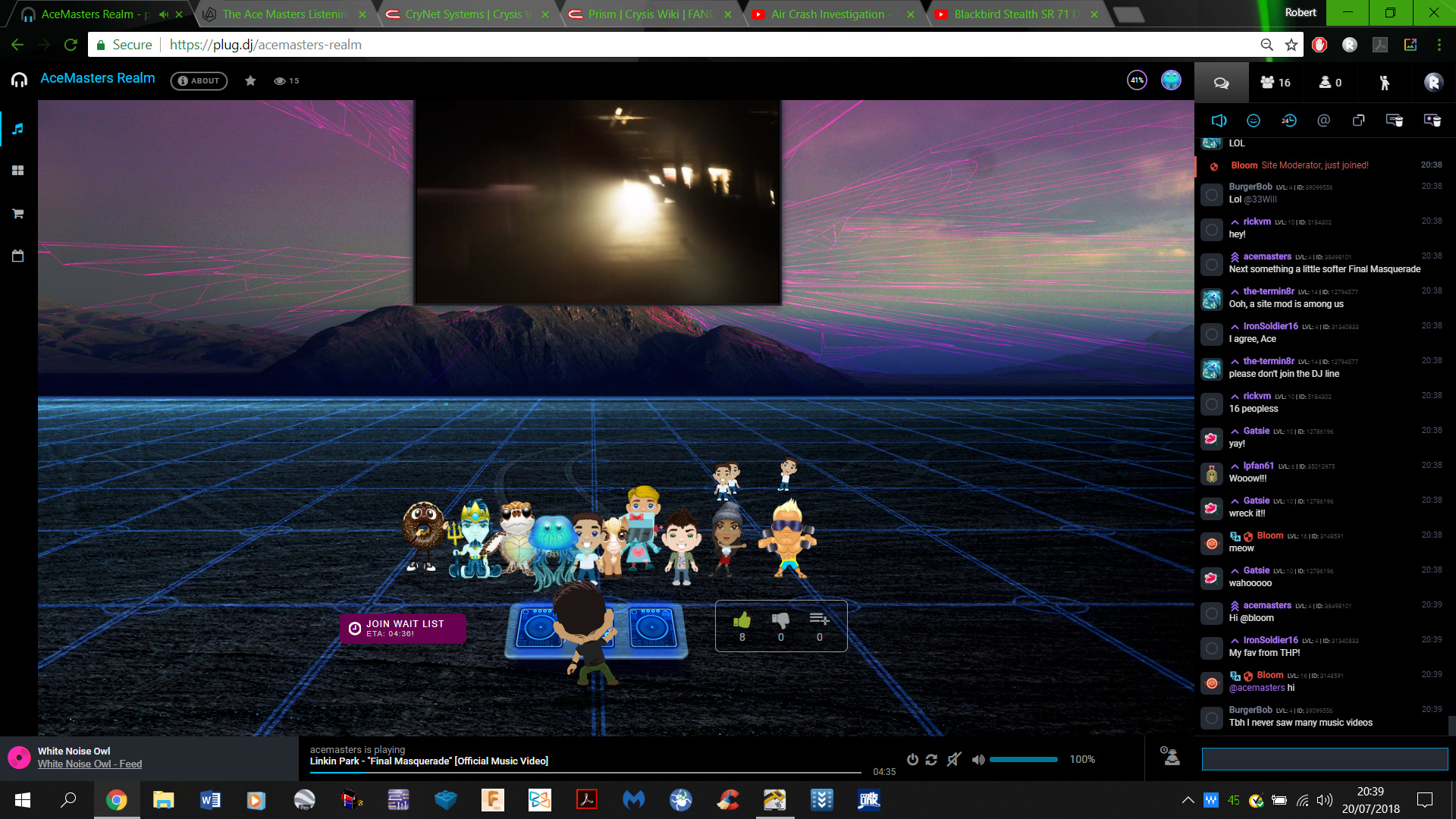1456x819 pixels.
Task: Click the pink White Noise Owl playlist disc
Action: 19,757
